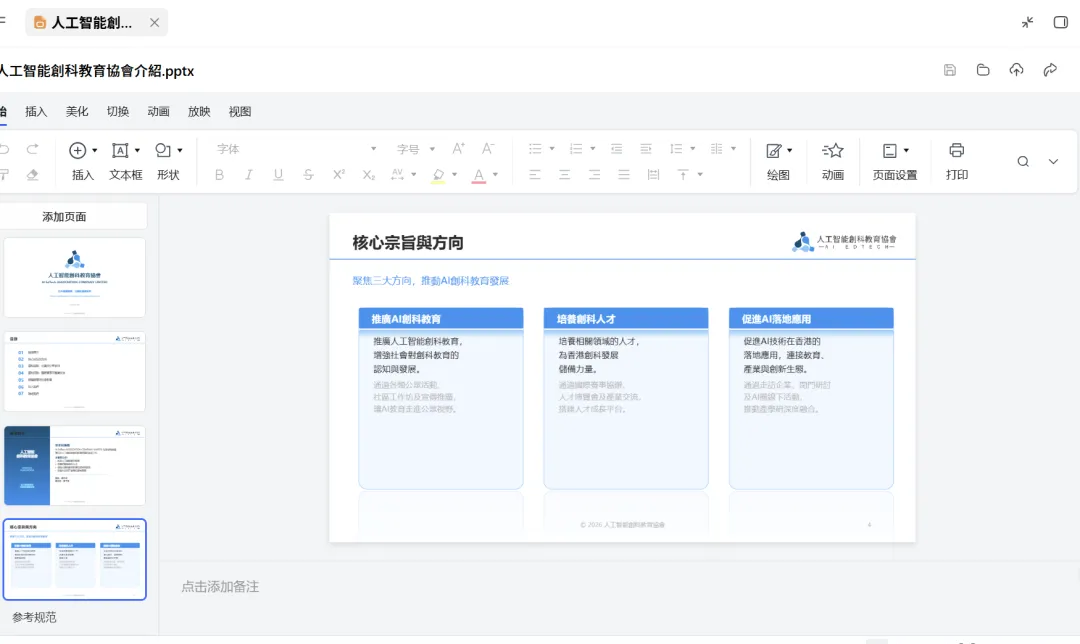Open the highlight color dropdown arrow
Screen dimensions: 1080x644
[x=455, y=175]
